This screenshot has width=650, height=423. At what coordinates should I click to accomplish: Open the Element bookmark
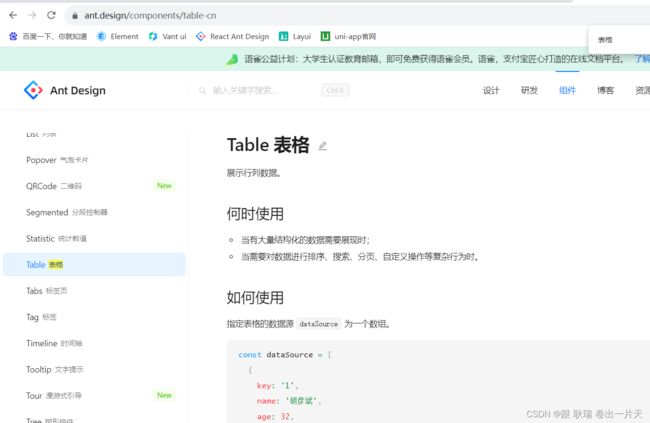[118, 36]
